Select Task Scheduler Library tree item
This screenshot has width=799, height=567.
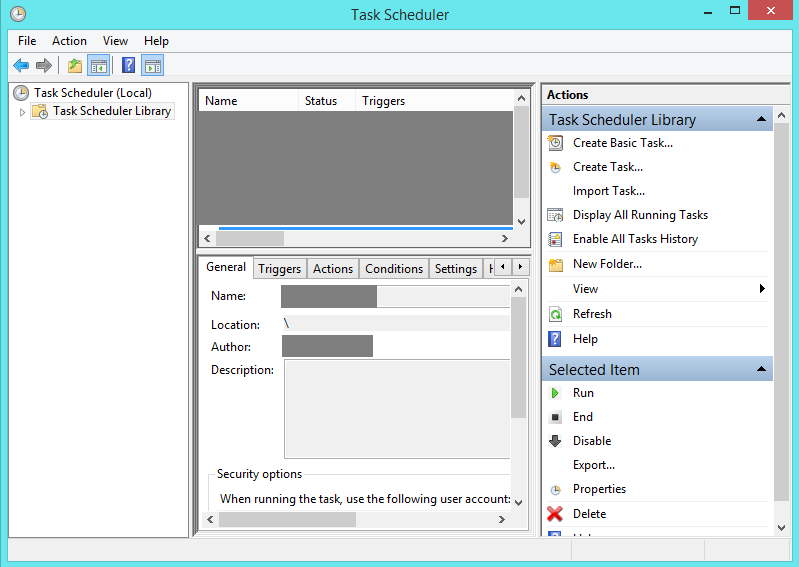[112, 111]
